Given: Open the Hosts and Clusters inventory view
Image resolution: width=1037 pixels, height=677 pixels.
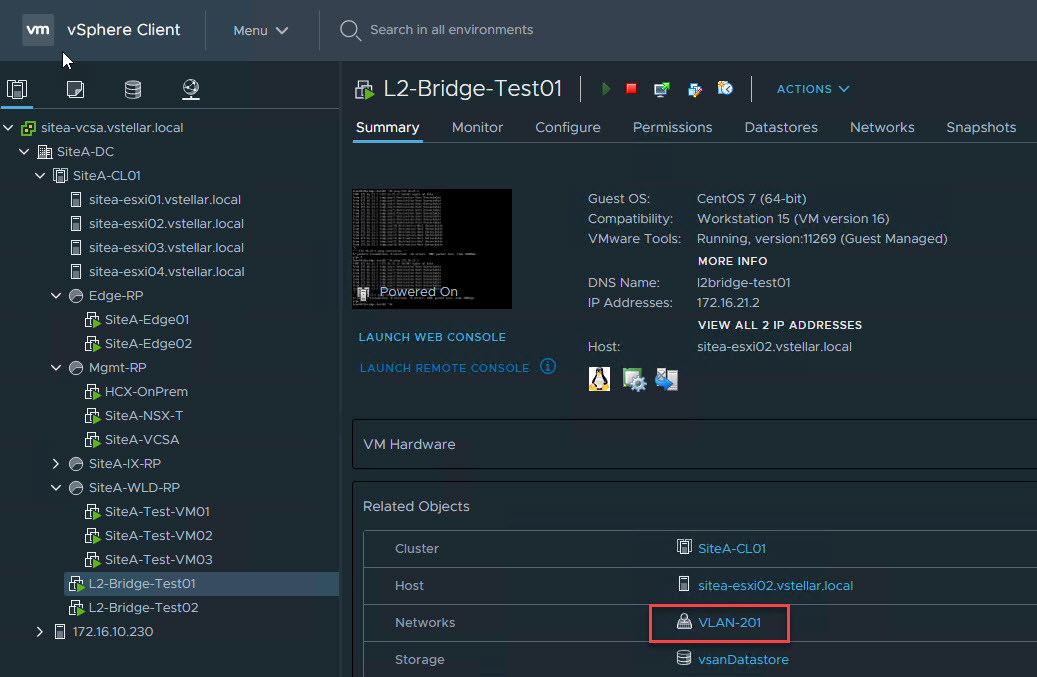Looking at the screenshot, I should point(17,90).
